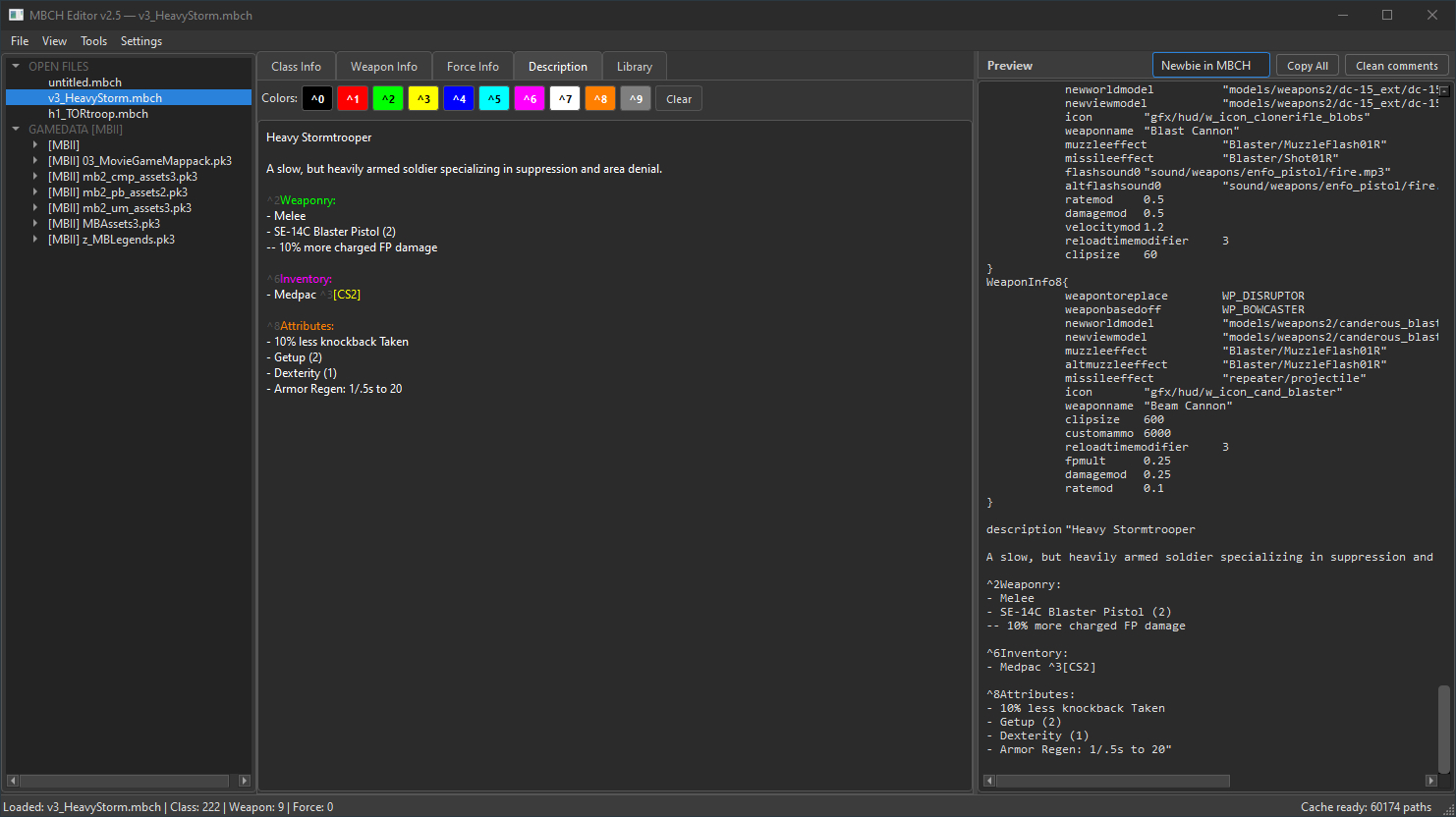Image resolution: width=1456 pixels, height=817 pixels.
Task: Expand the MBAssets3.pk3 node
Action: pos(35,224)
